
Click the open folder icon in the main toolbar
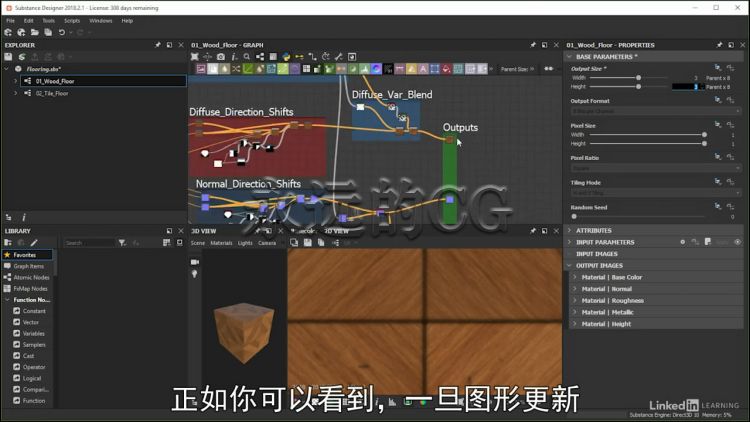pyautogui.click(x=34, y=32)
